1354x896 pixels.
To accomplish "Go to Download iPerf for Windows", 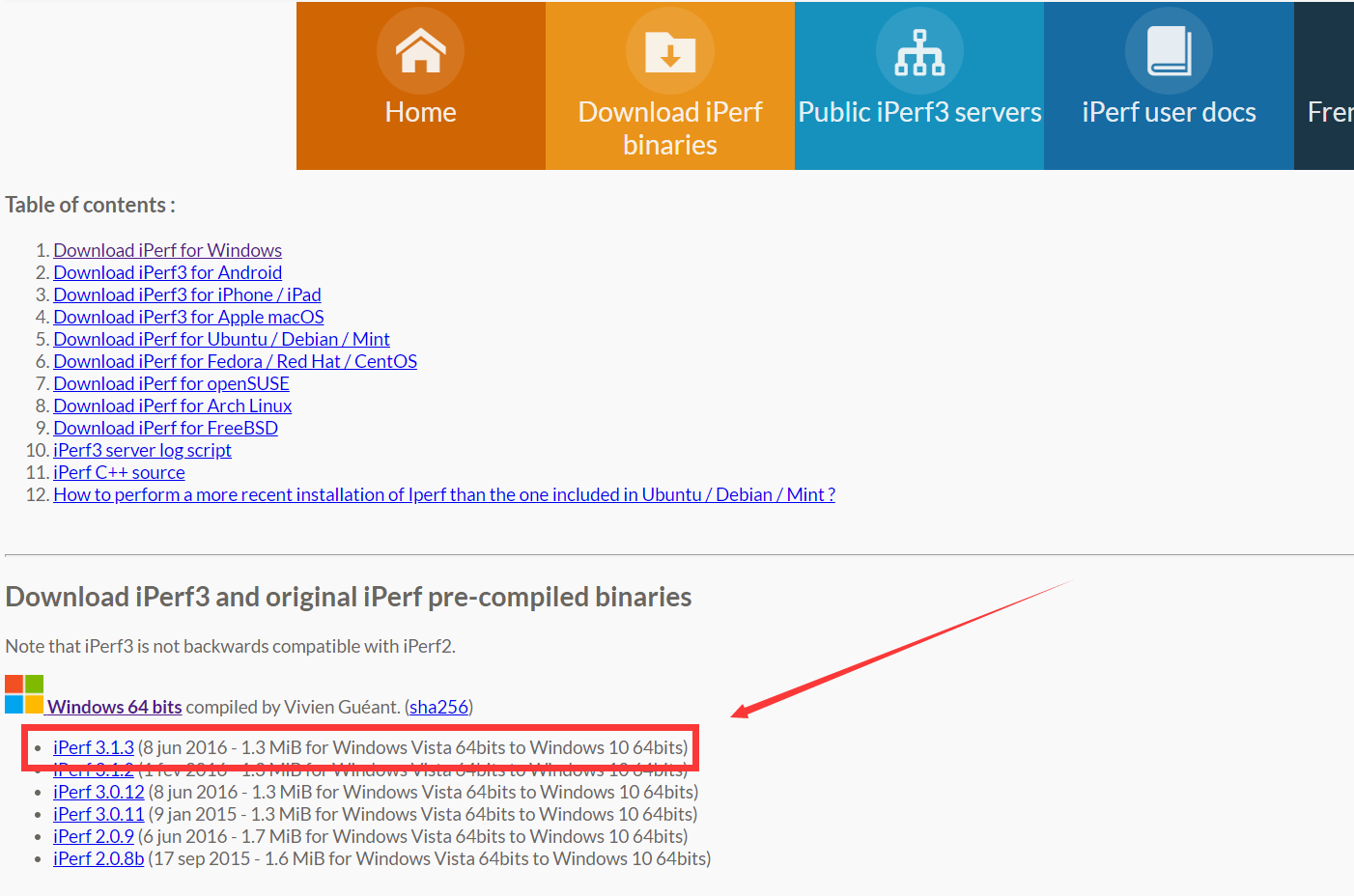I will pyautogui.click(x=168, y=250).
